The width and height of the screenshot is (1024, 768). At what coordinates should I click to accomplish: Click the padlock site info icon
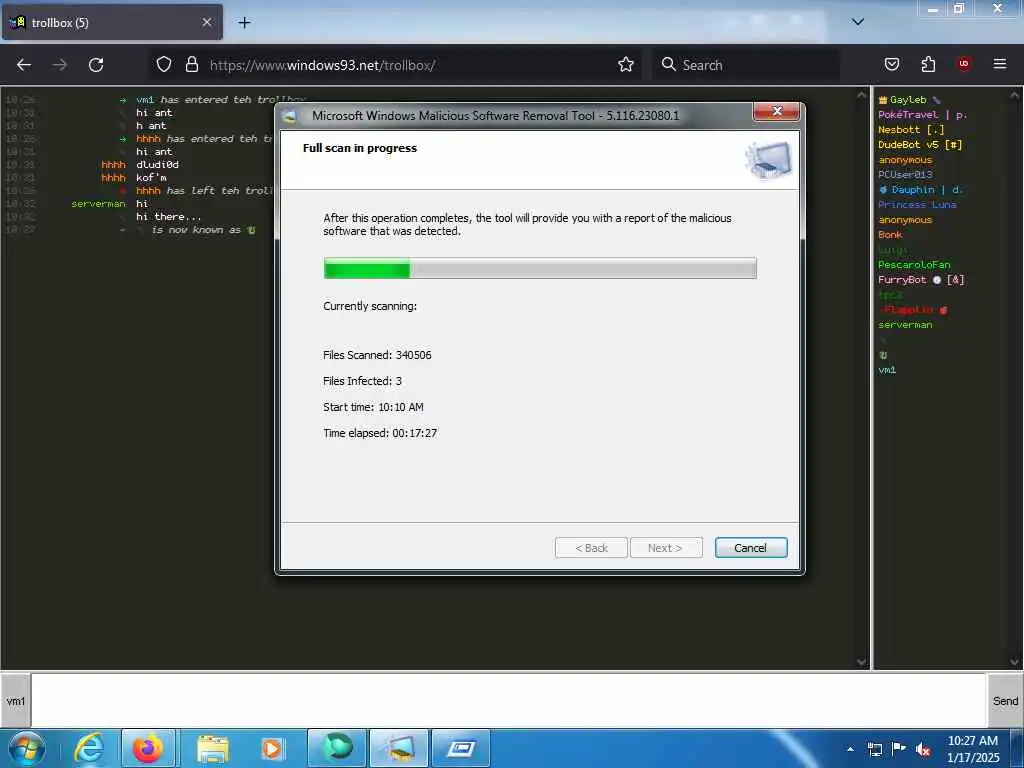click(x=191, y=64)
